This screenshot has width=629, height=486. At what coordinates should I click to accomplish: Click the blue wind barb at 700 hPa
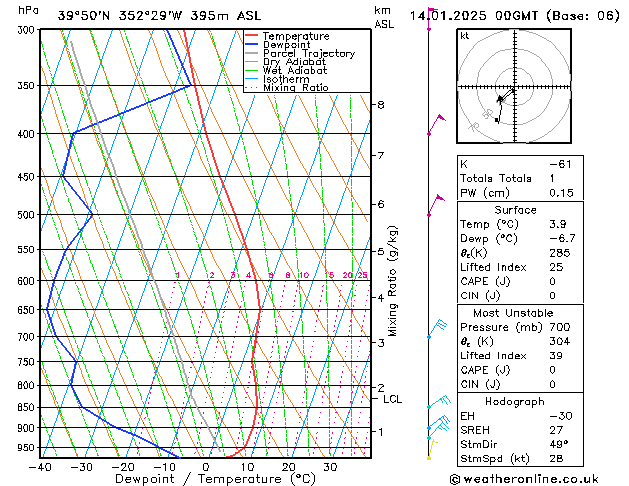[x=437, y=329]
